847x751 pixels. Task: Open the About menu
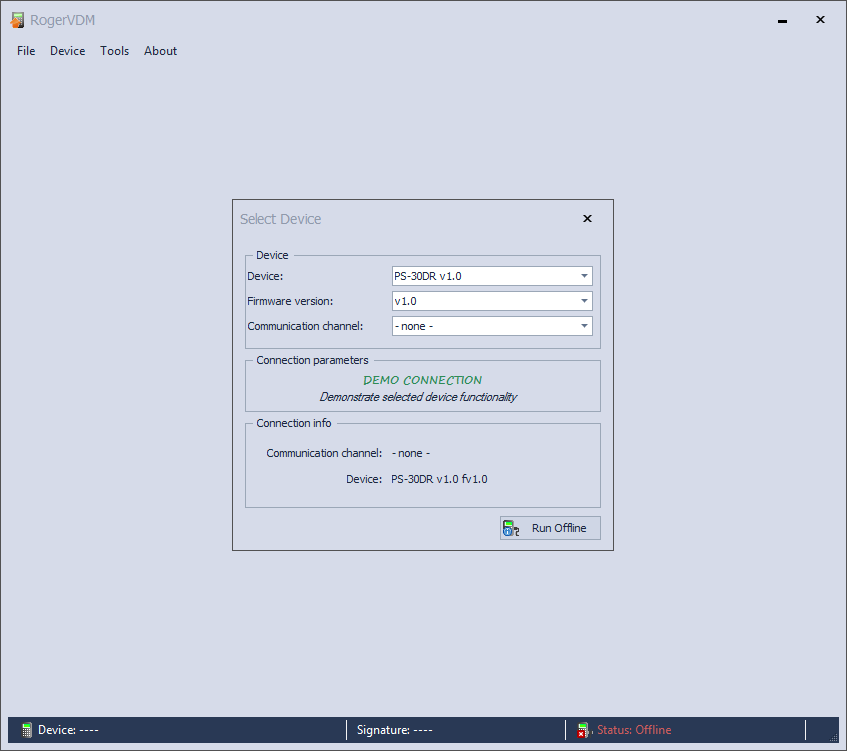[160, 51]
